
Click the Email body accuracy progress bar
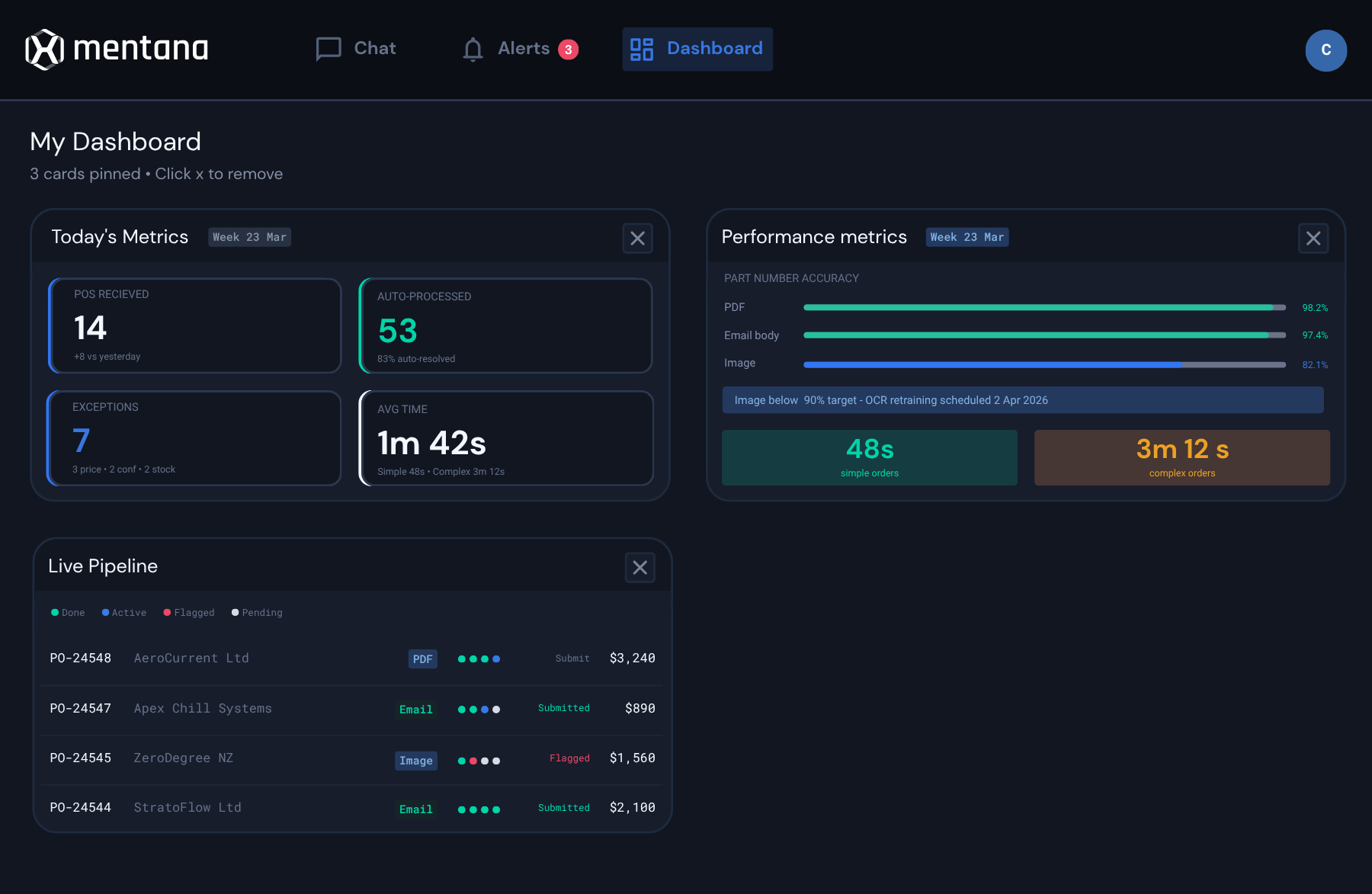(1045, 335)
